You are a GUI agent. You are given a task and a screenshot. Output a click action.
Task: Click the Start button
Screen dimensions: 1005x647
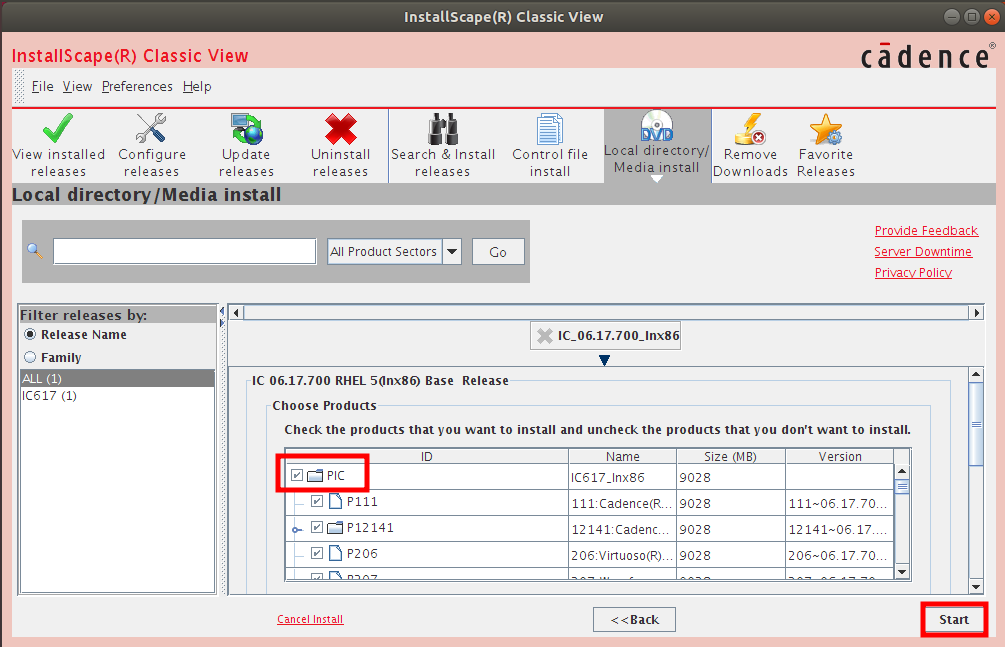click(x=954, y=619)
